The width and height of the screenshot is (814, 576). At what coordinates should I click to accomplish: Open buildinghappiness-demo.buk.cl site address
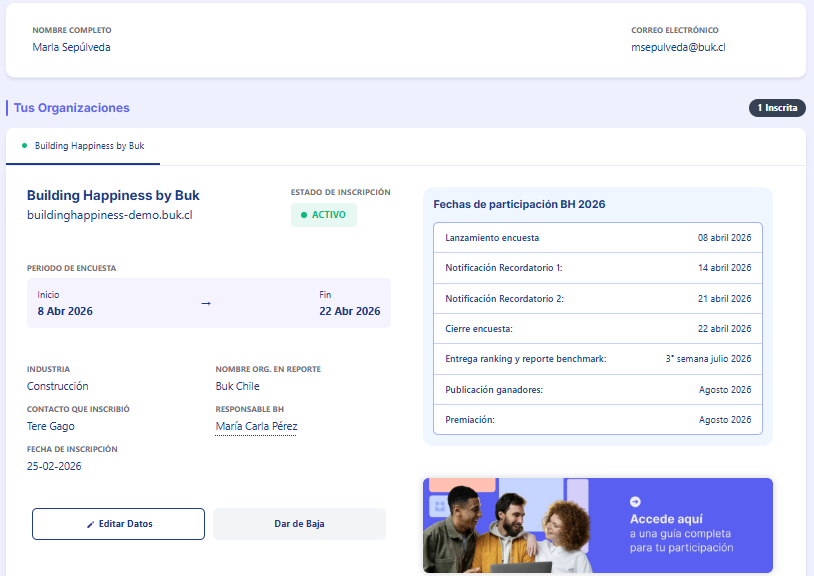[109, 215]
